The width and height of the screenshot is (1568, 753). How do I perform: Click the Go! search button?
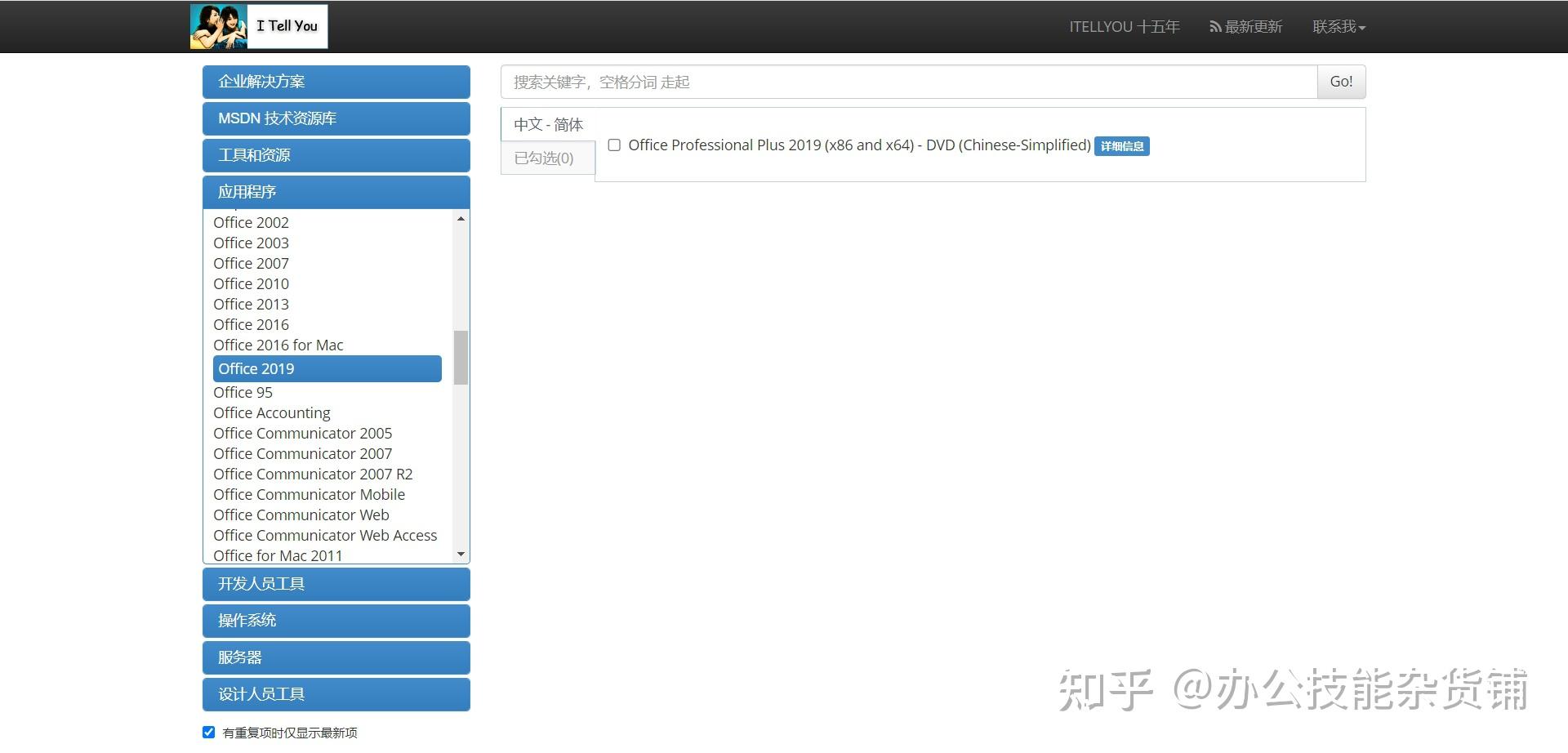(1340, 82)
